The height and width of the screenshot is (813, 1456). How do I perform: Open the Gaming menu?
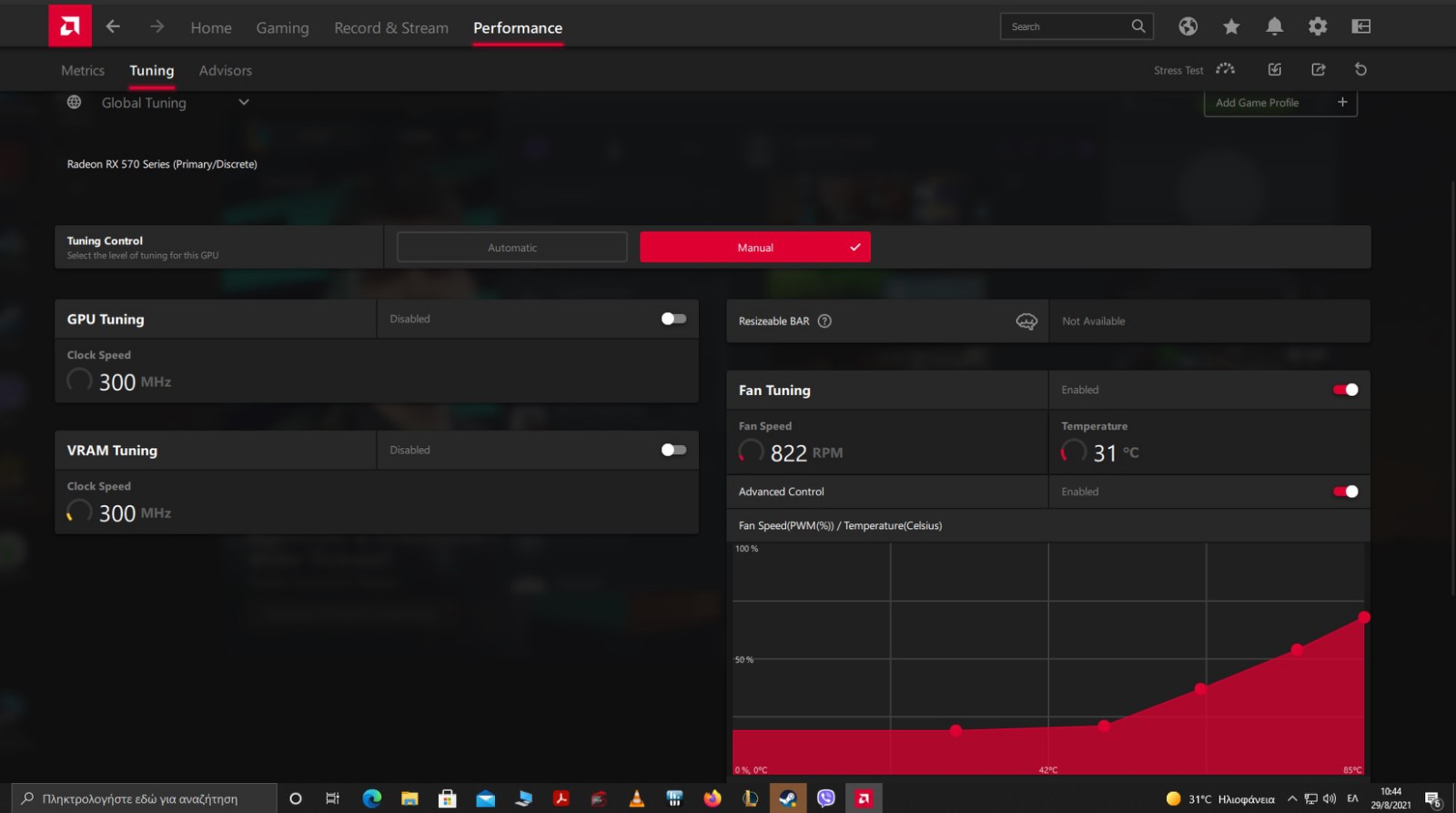pos(282,28)
